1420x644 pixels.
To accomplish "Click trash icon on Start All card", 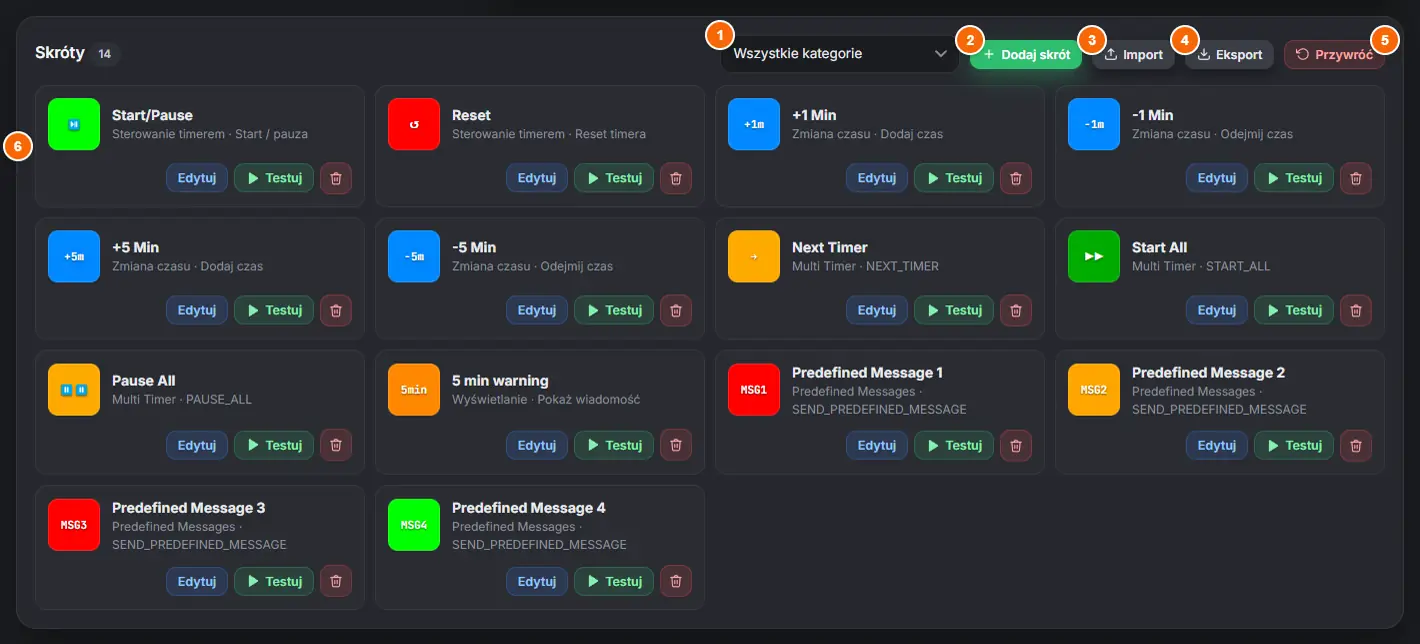I will coord(1356,310).
